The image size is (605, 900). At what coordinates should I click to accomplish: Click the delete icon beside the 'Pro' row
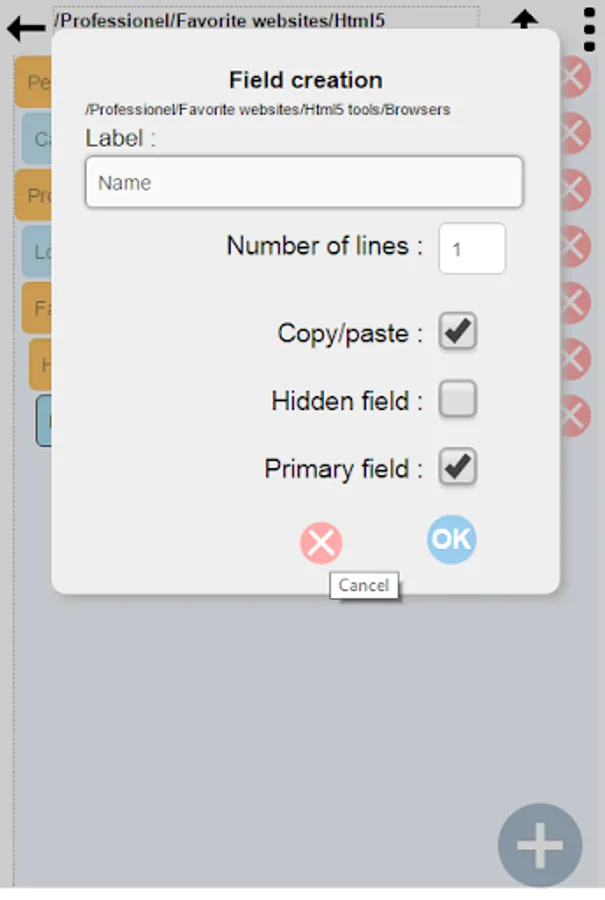(x=575, y=190)
